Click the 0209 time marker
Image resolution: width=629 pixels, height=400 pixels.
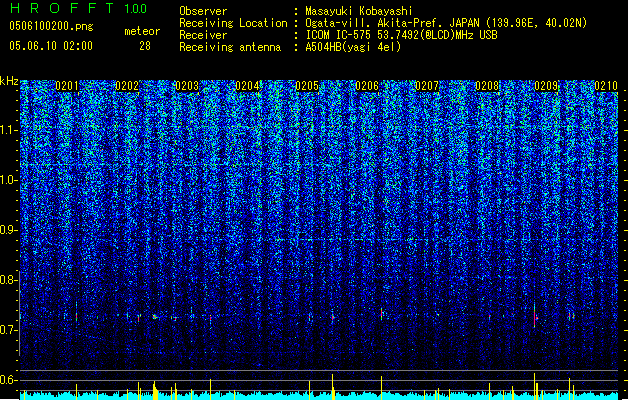point(546,86)
